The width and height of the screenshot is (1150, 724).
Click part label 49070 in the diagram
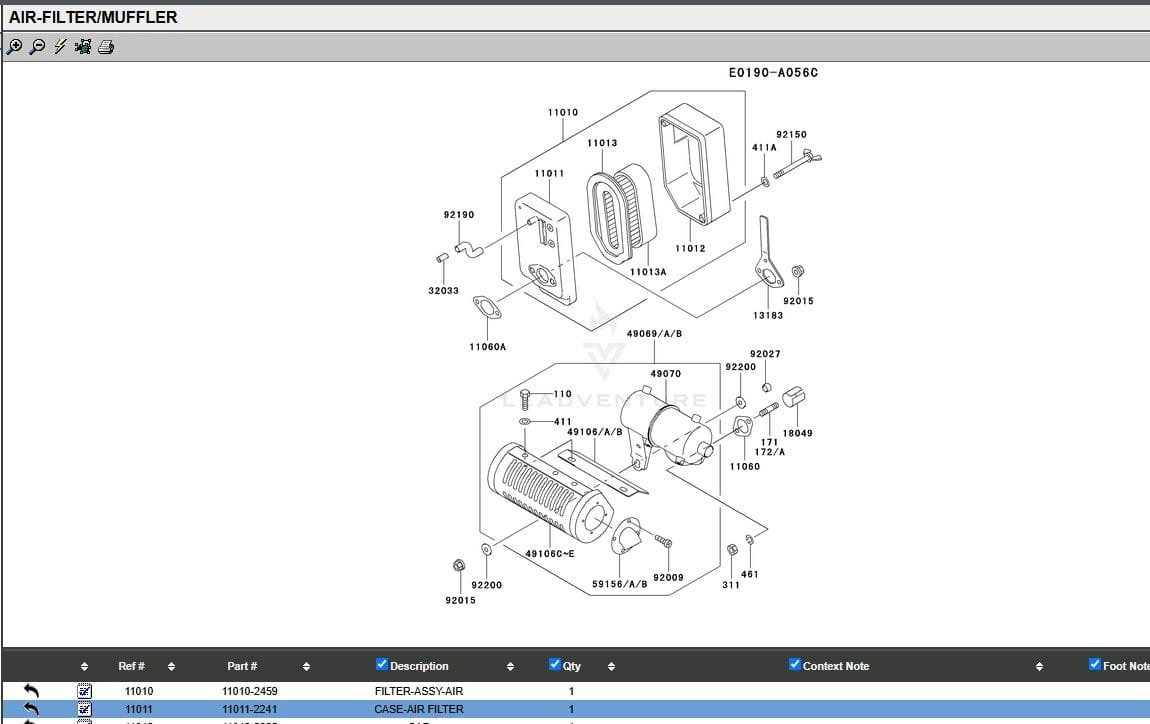[665, 374]
